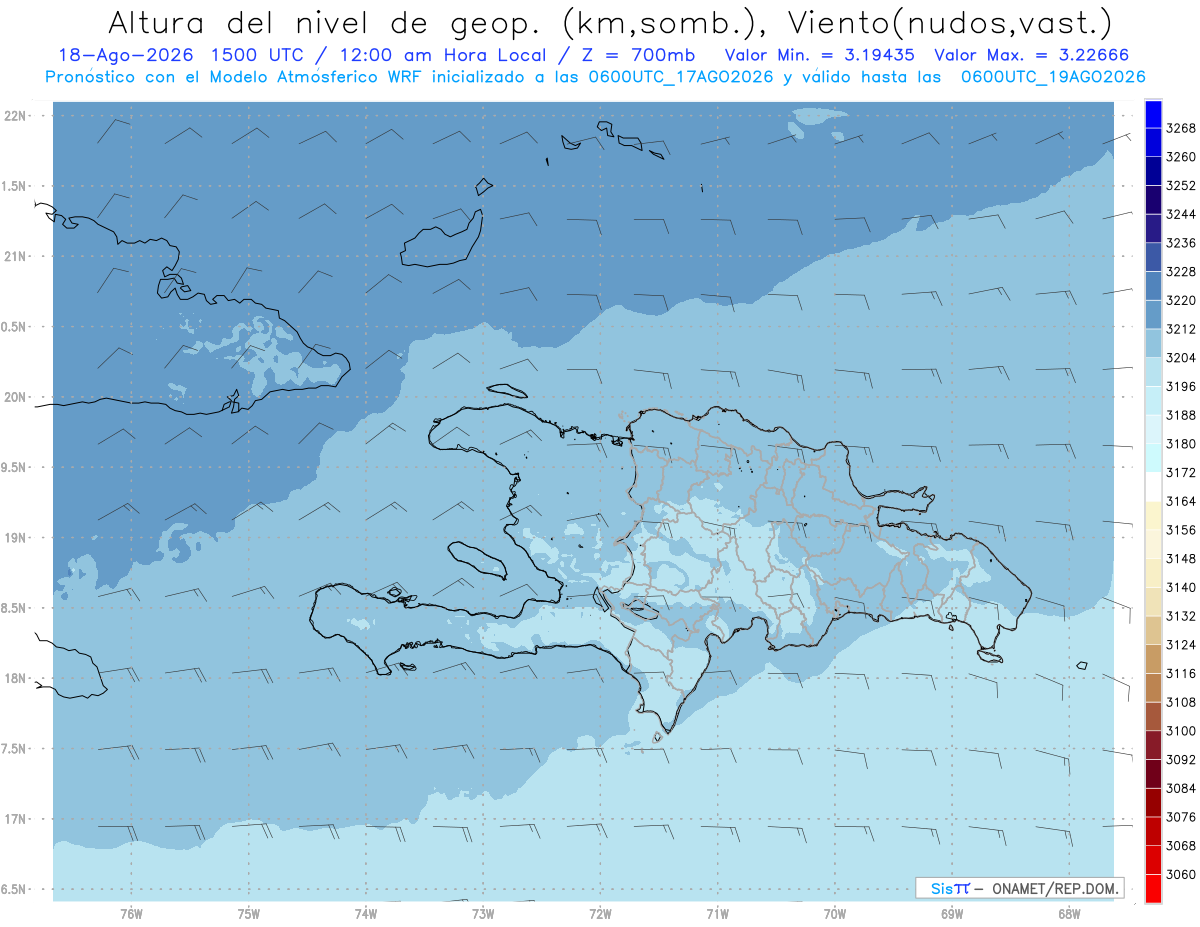1200x927 pixels.
Task: Click the '74W' longitude label
Action: (366, 914)
